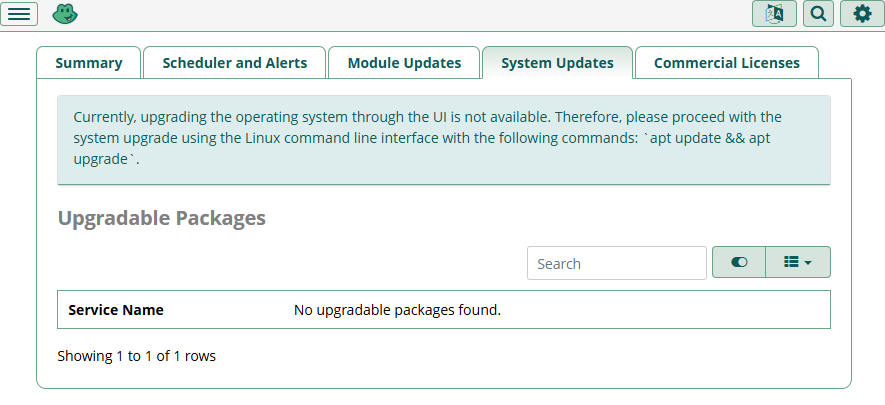Select the System Updates tab
This screenshot has height=405, width=885.
(557, 63)
